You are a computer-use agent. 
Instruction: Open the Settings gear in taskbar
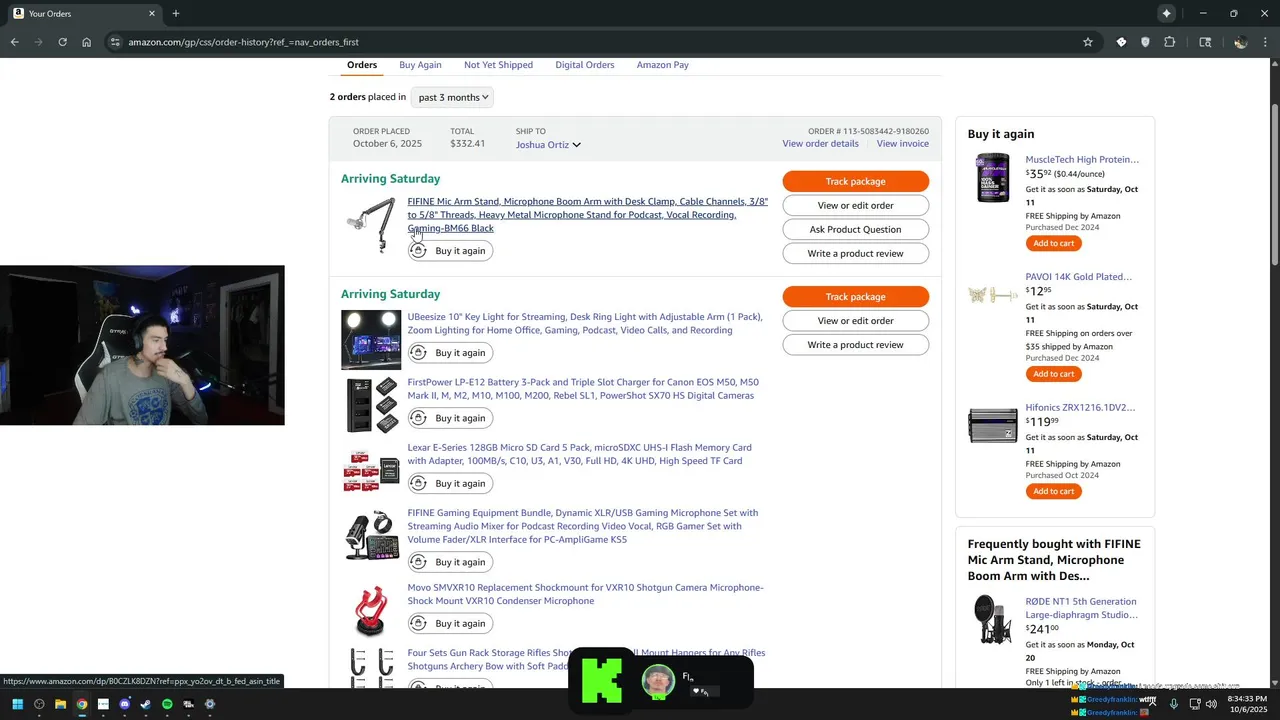[x=210, y=704]
